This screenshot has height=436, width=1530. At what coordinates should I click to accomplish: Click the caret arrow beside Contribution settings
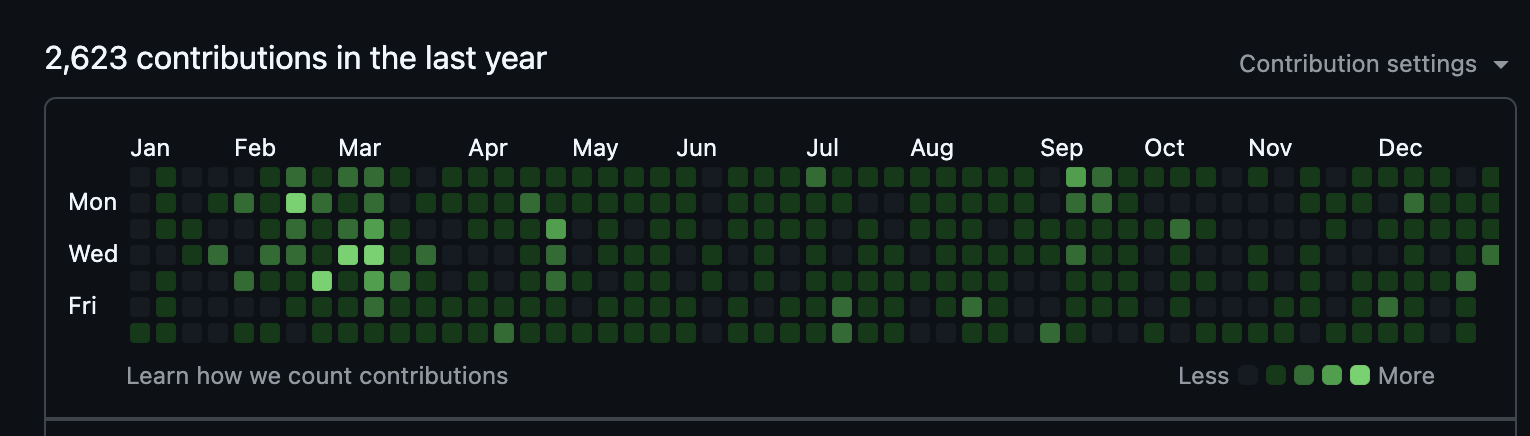1500,65
